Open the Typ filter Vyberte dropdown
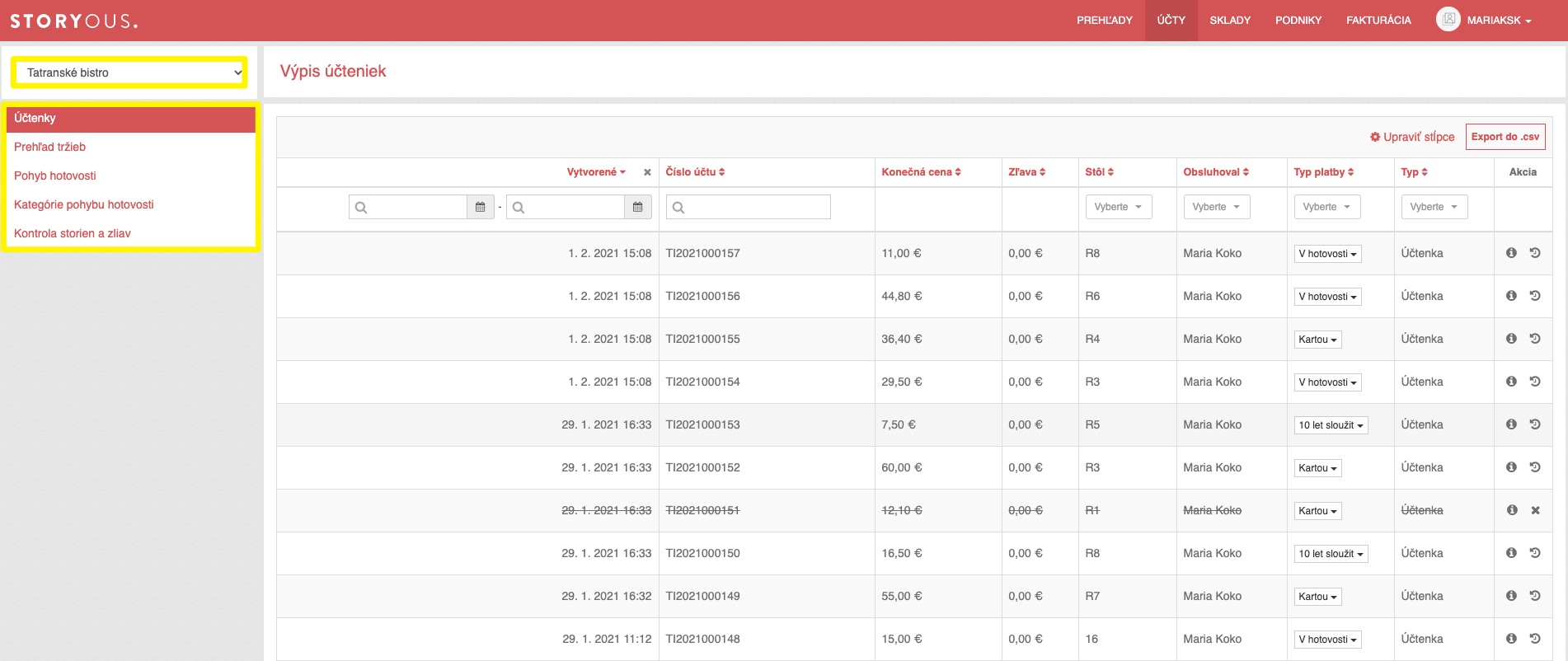The height and width of the screenshot is (661, 1568). point(1434,207)
